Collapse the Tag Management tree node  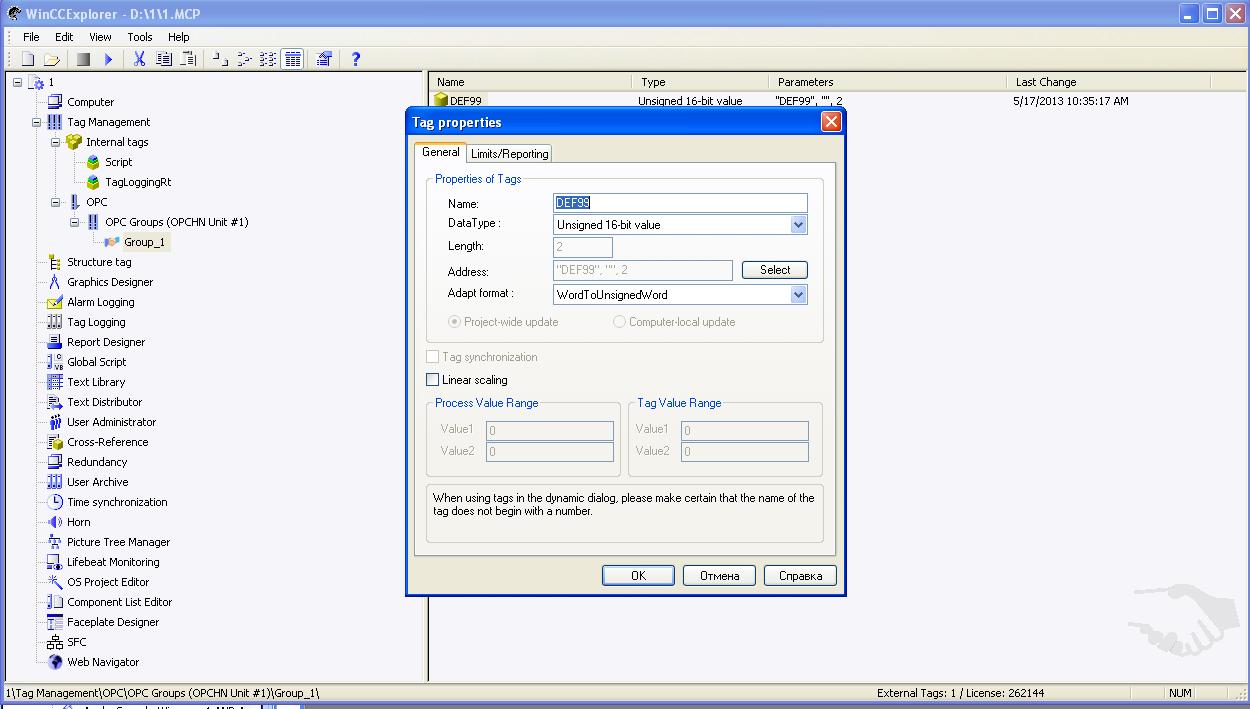point(37,122)
